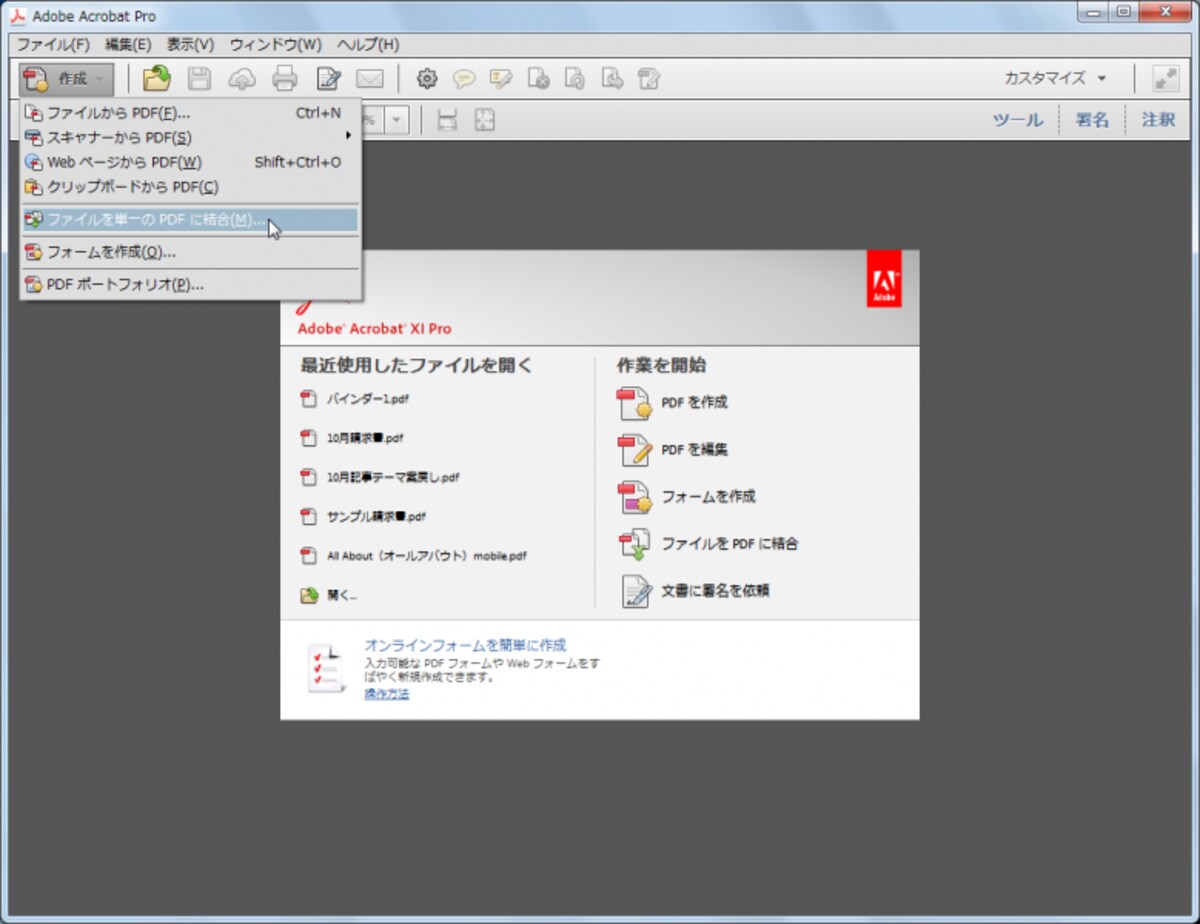Open the ツール pane

(1017, 120)
